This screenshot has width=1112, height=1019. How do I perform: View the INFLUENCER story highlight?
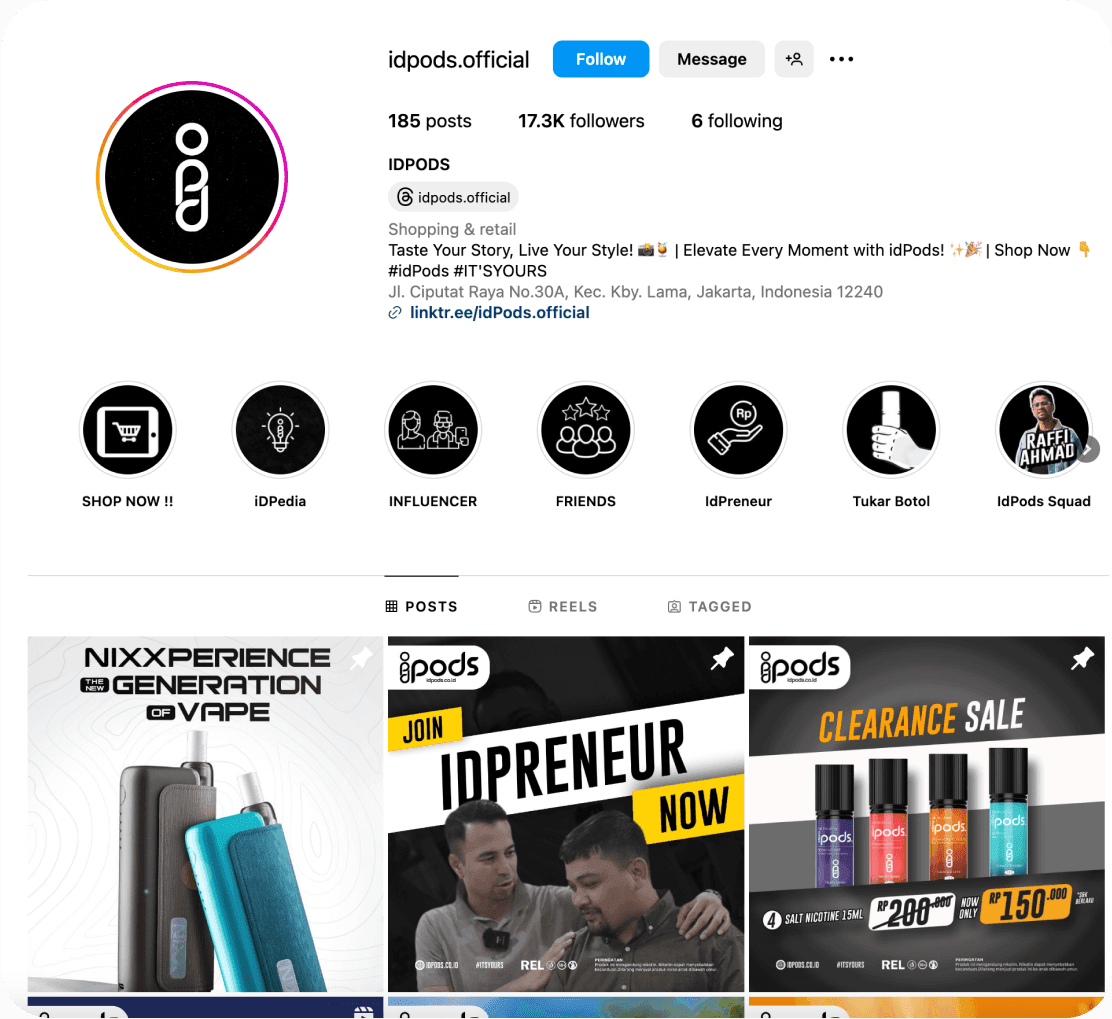(x=433, y=430)
